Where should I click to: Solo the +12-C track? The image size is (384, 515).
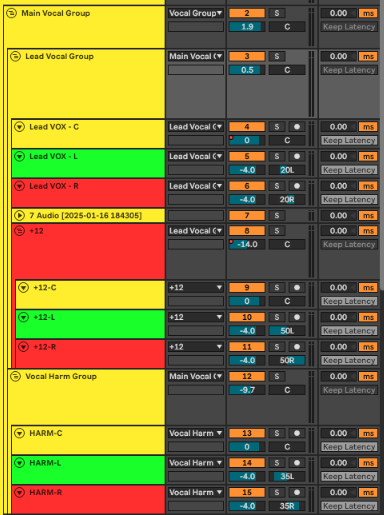click(x=277, y=288)
